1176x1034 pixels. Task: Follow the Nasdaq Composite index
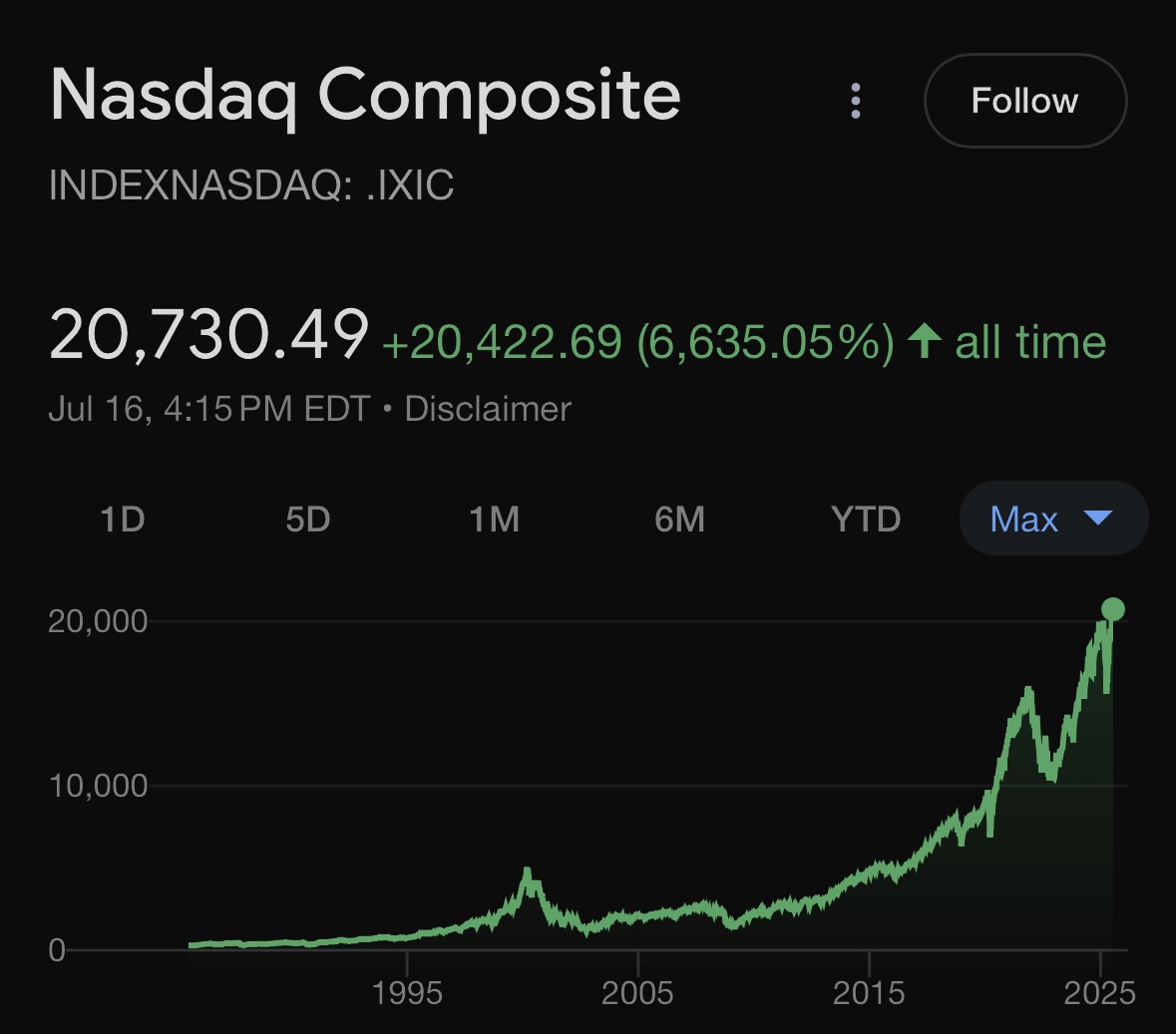point(1025,101)
